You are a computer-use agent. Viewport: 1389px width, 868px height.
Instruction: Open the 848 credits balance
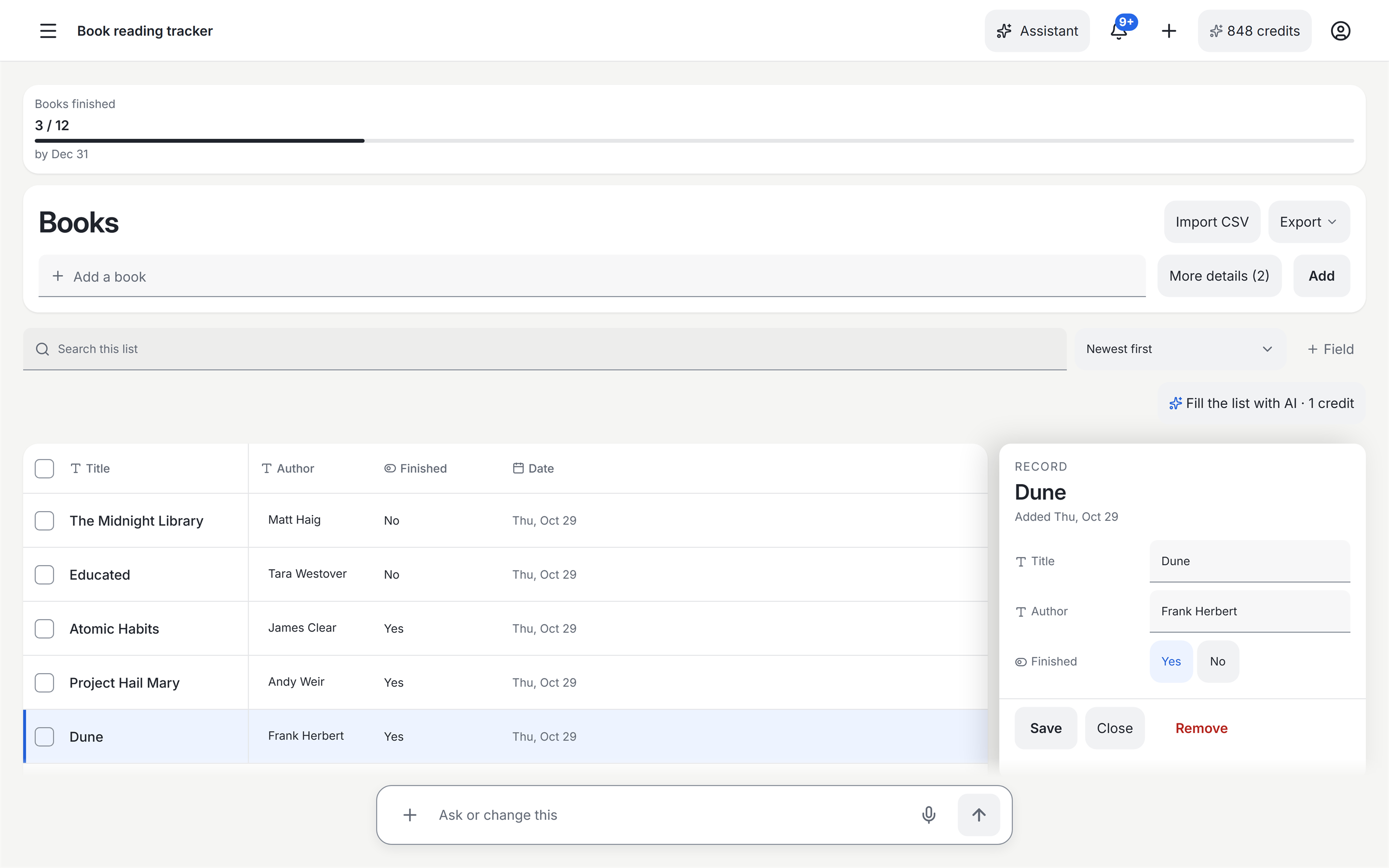coord(1254,31)
